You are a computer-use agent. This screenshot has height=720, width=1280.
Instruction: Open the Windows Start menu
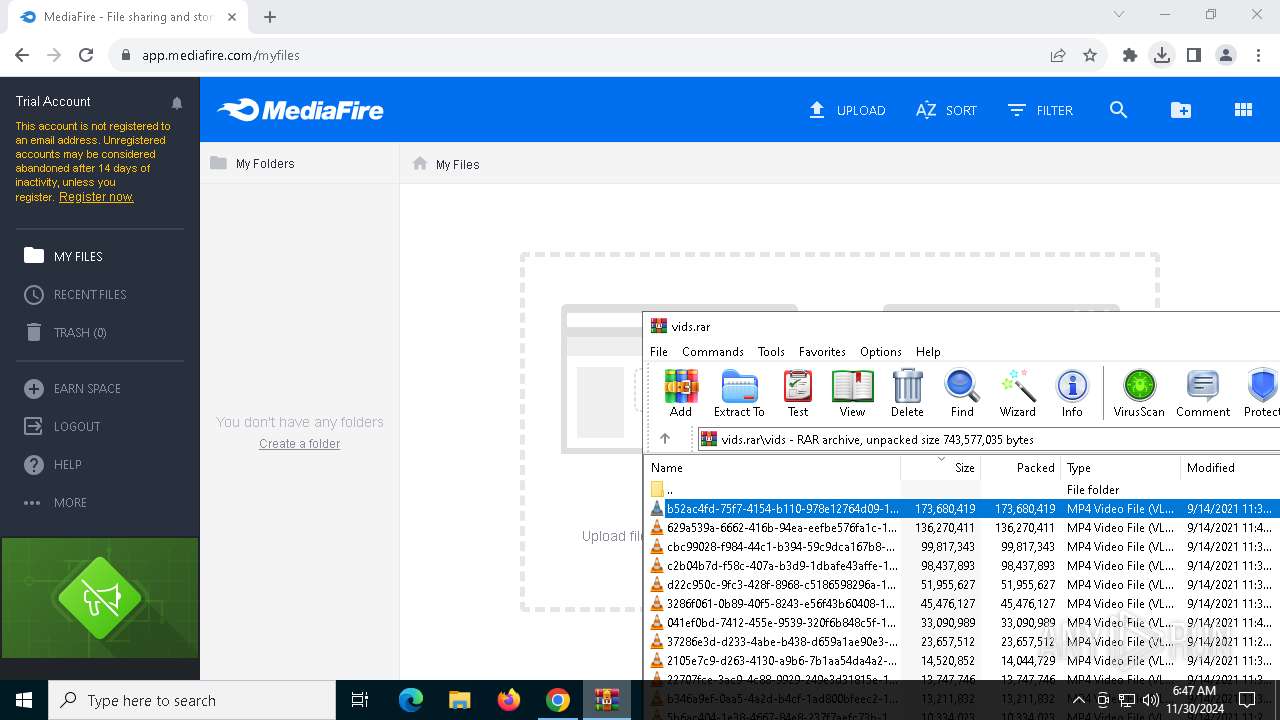click(x=24, y=700)
